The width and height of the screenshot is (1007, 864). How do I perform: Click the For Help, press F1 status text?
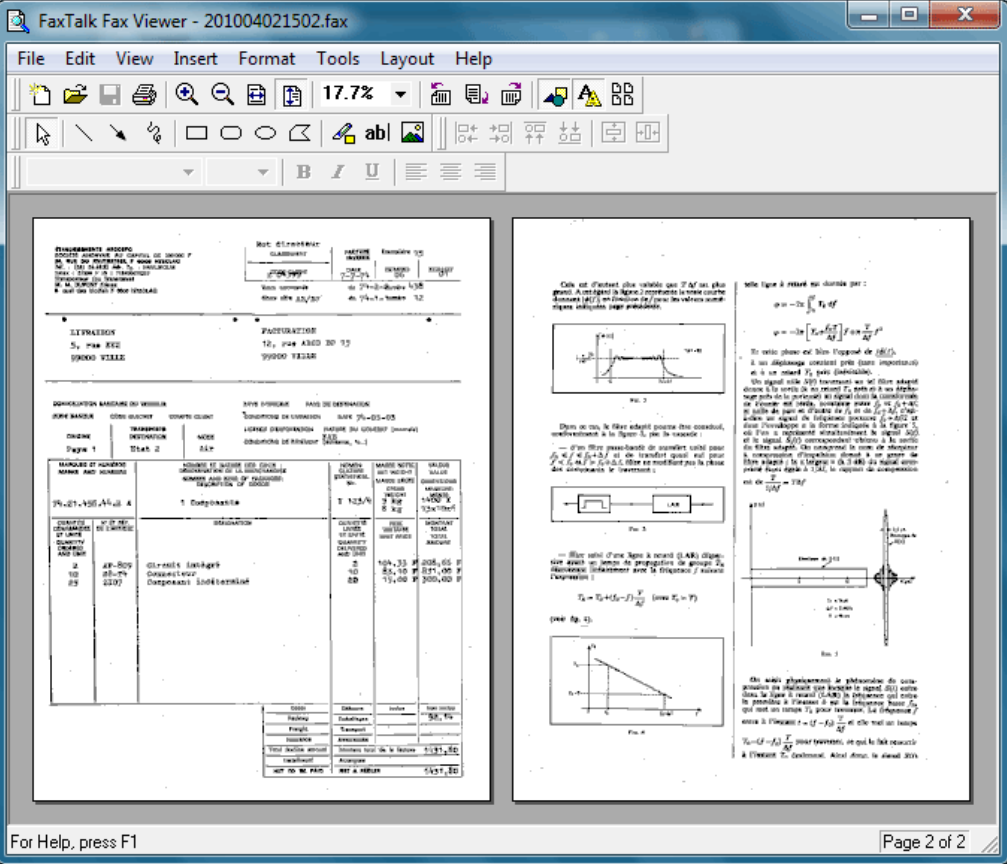tap(74, 842)
